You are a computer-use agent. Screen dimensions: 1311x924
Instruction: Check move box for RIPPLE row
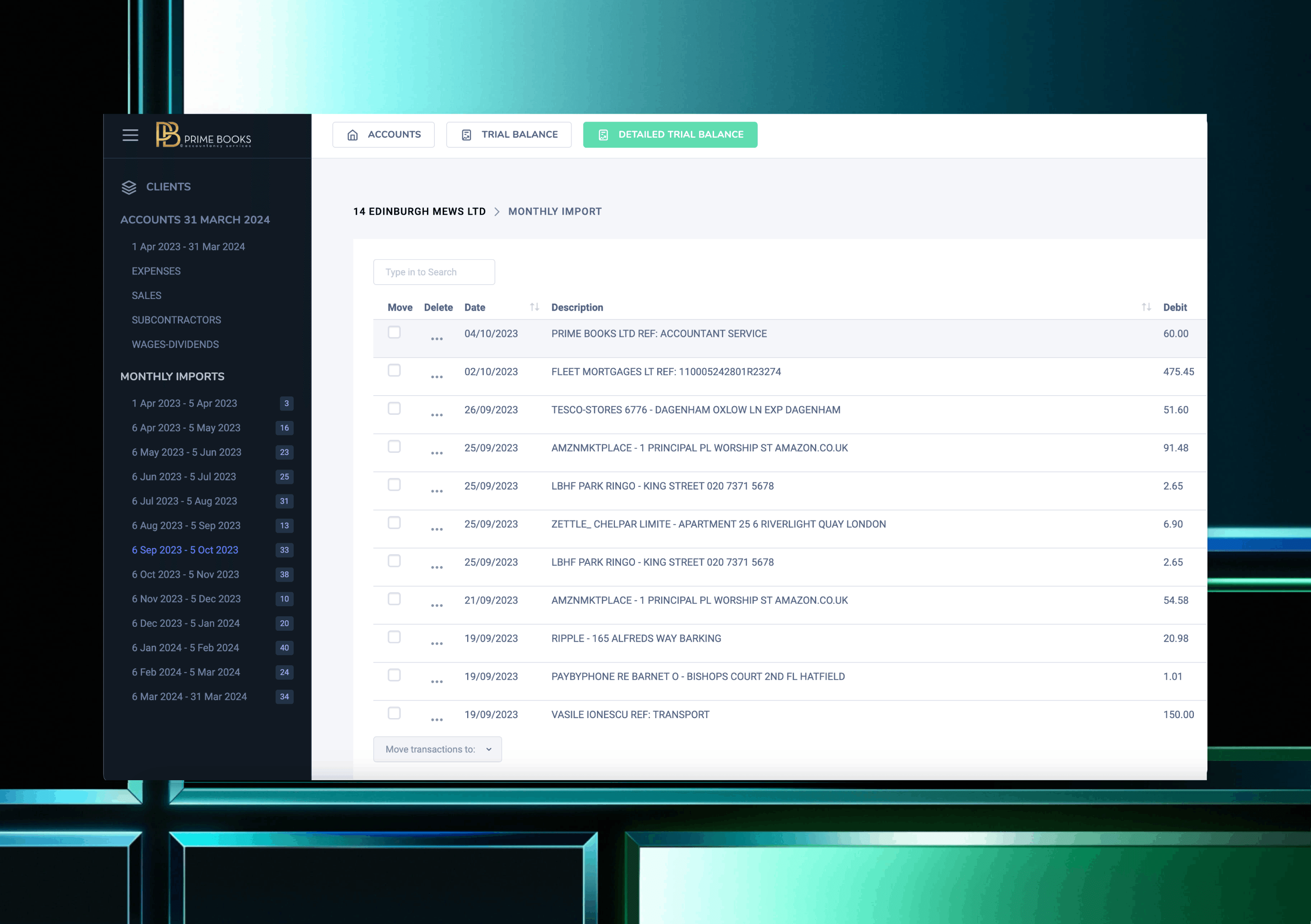pos(394,637)
